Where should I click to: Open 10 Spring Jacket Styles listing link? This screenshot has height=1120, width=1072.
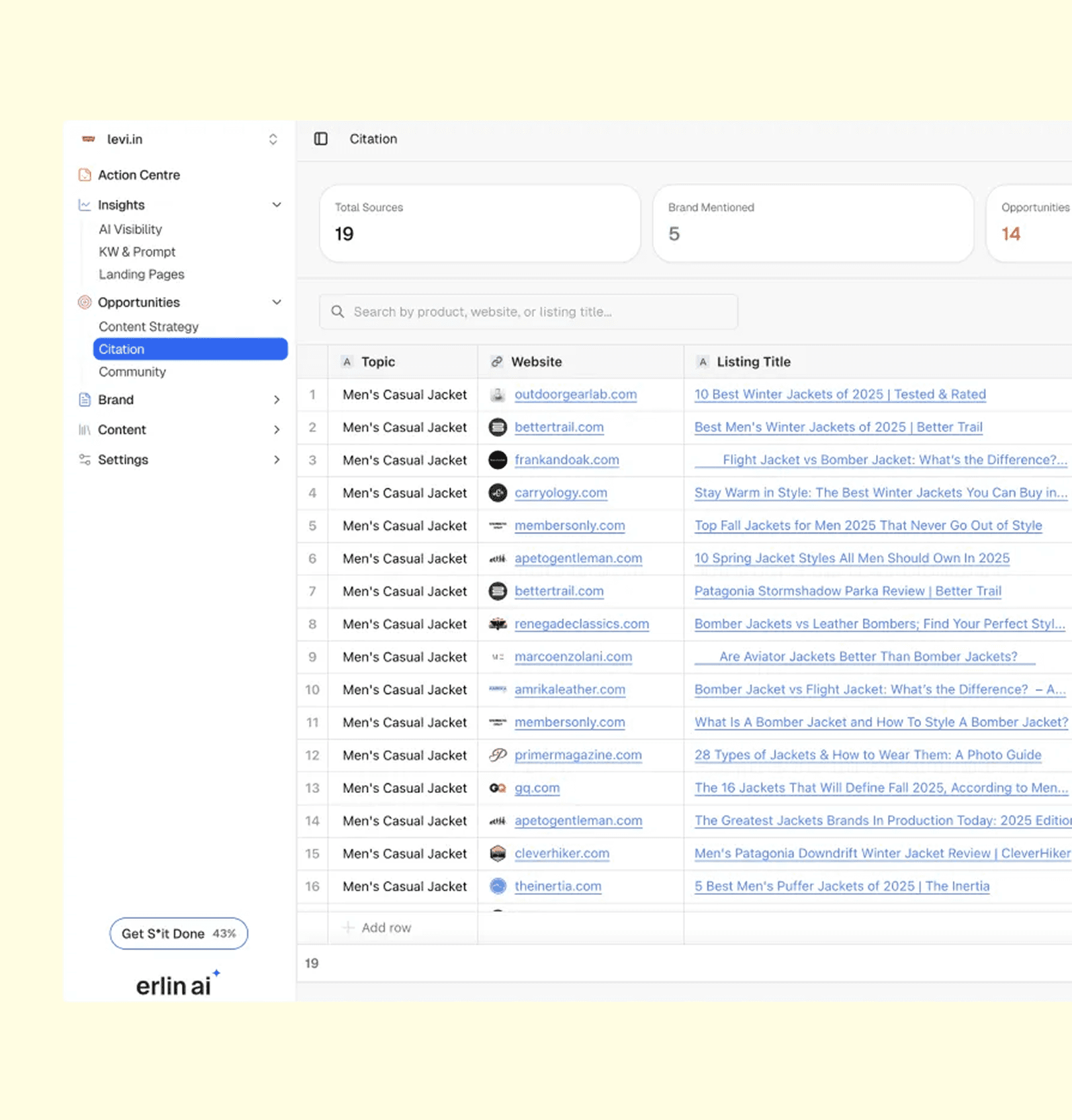click(x=852, y=559)
